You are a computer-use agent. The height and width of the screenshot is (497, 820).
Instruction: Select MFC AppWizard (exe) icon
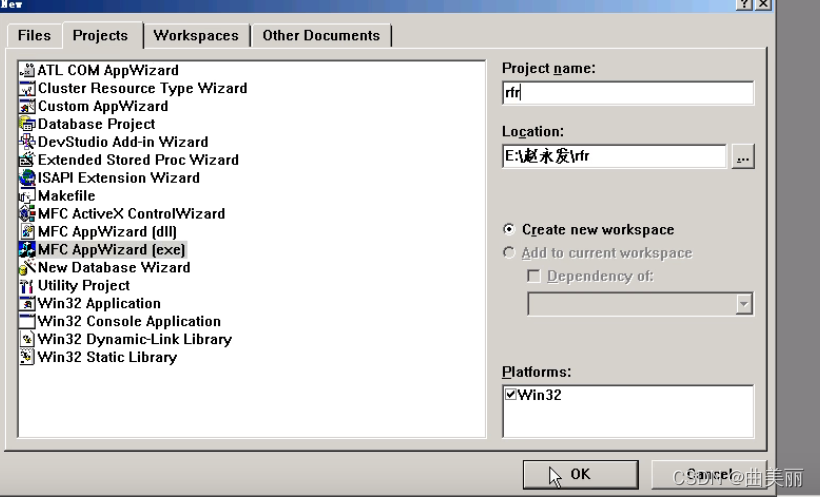[27, 250]
